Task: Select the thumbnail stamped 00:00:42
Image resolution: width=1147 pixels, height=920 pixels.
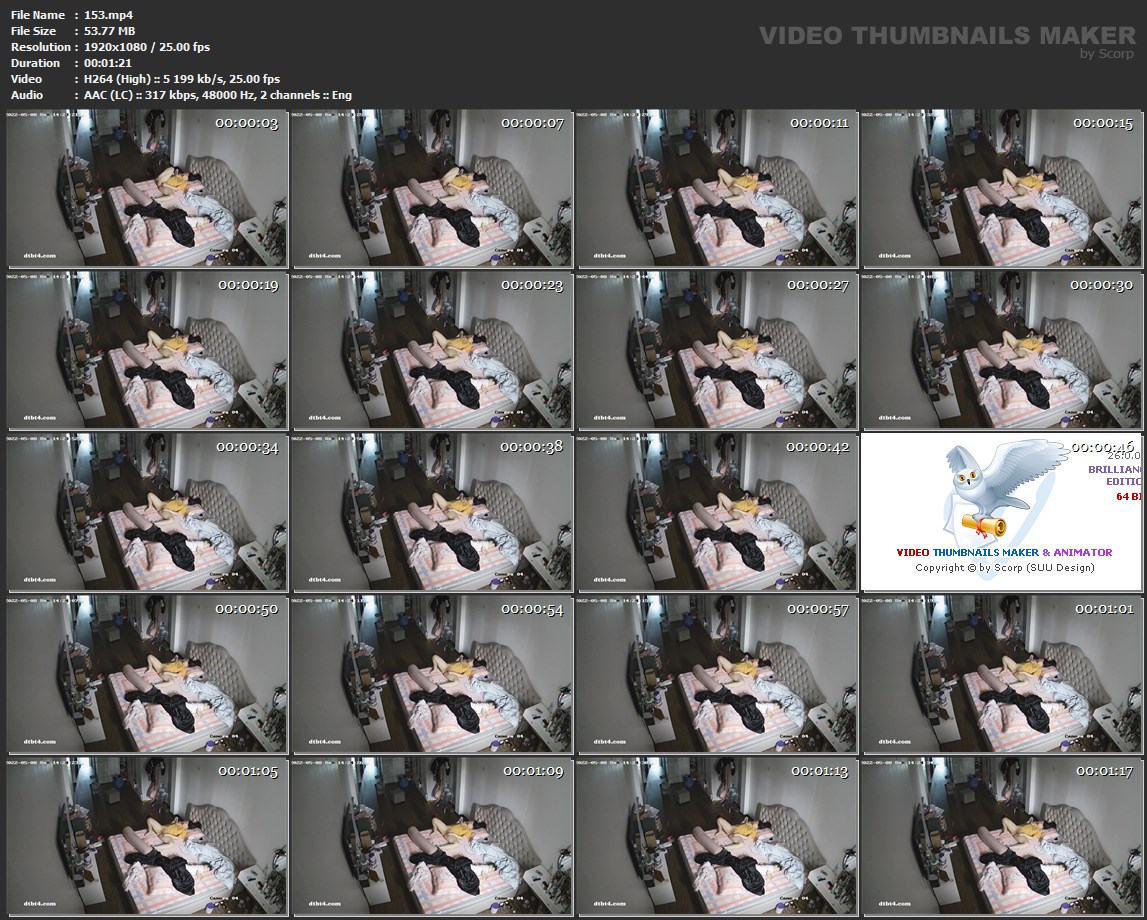Action: pyautogui.click(x=717, y=513)
